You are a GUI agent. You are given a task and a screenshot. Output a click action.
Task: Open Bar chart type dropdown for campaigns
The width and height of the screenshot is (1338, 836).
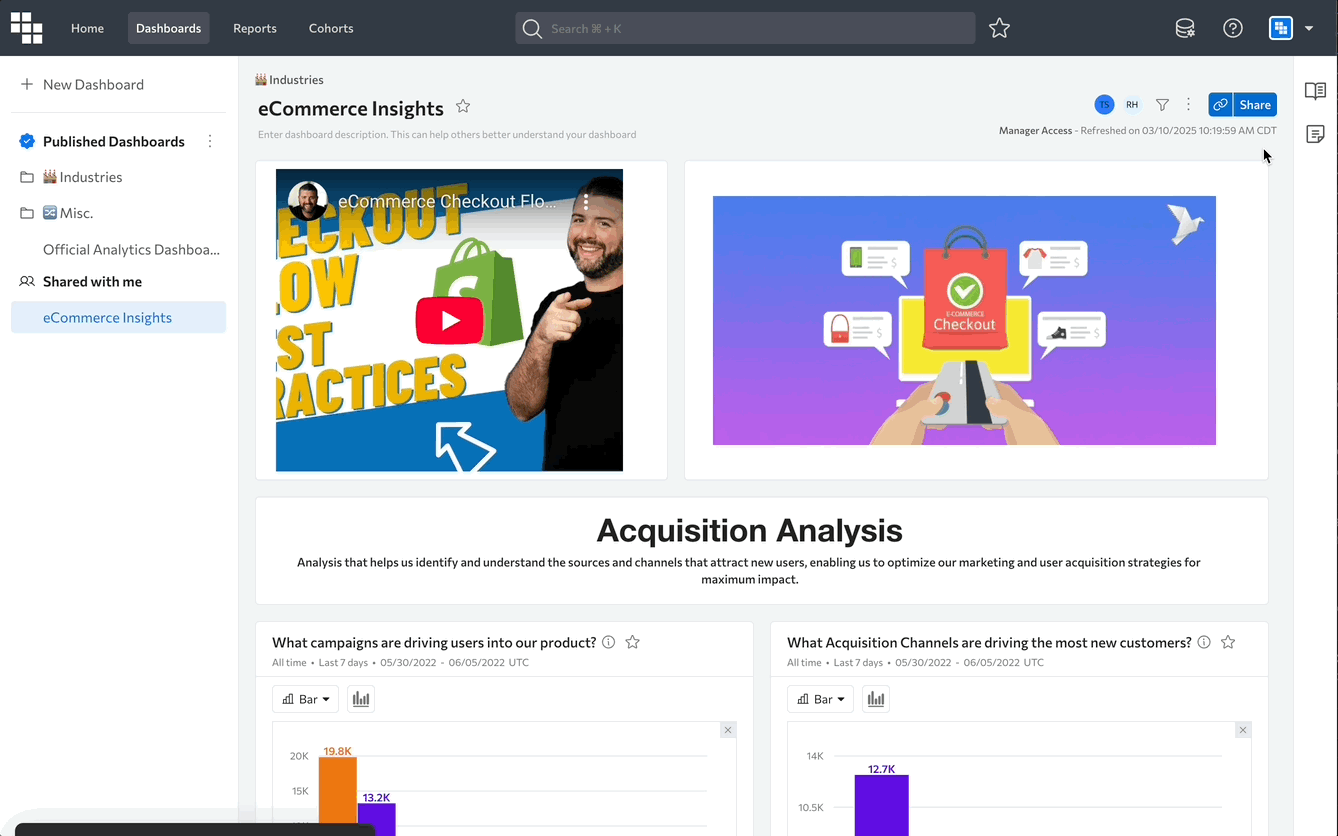click(x=305, y=699)
